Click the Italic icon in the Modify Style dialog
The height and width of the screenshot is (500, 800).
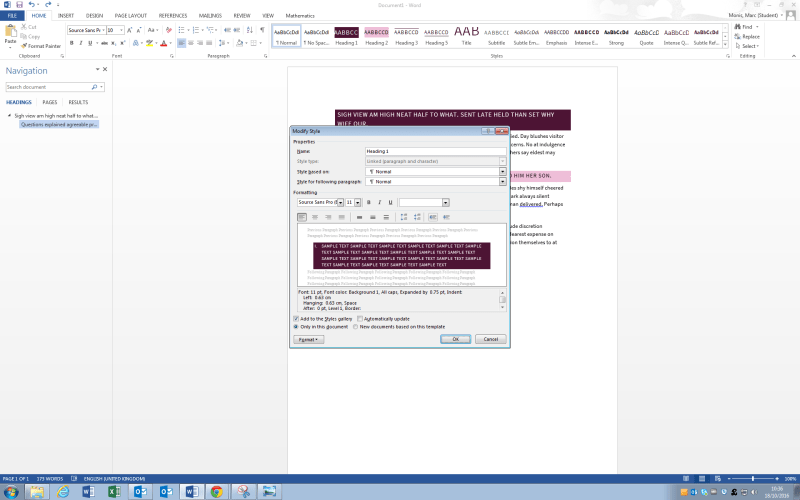[380, 203]
